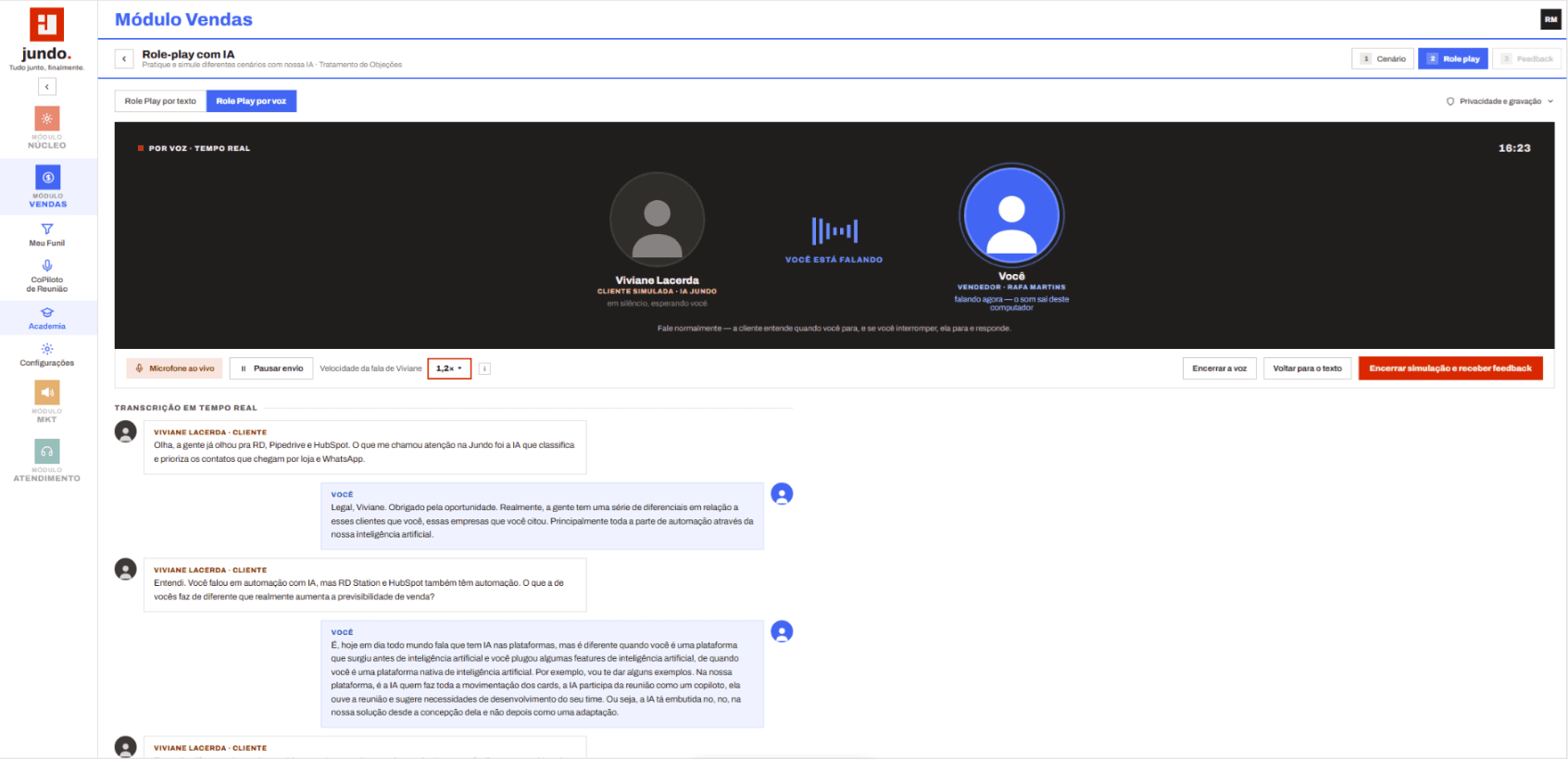
Task: Click user avatar beside 'É, hoje em dia' message
Action: tap(782, 632)
